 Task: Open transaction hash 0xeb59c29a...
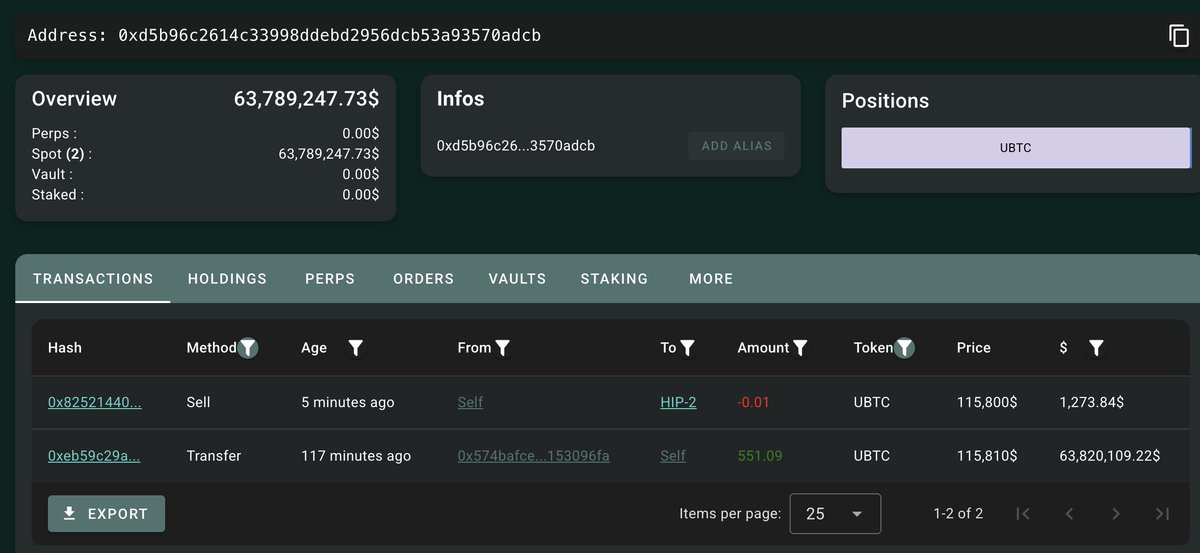94,455
